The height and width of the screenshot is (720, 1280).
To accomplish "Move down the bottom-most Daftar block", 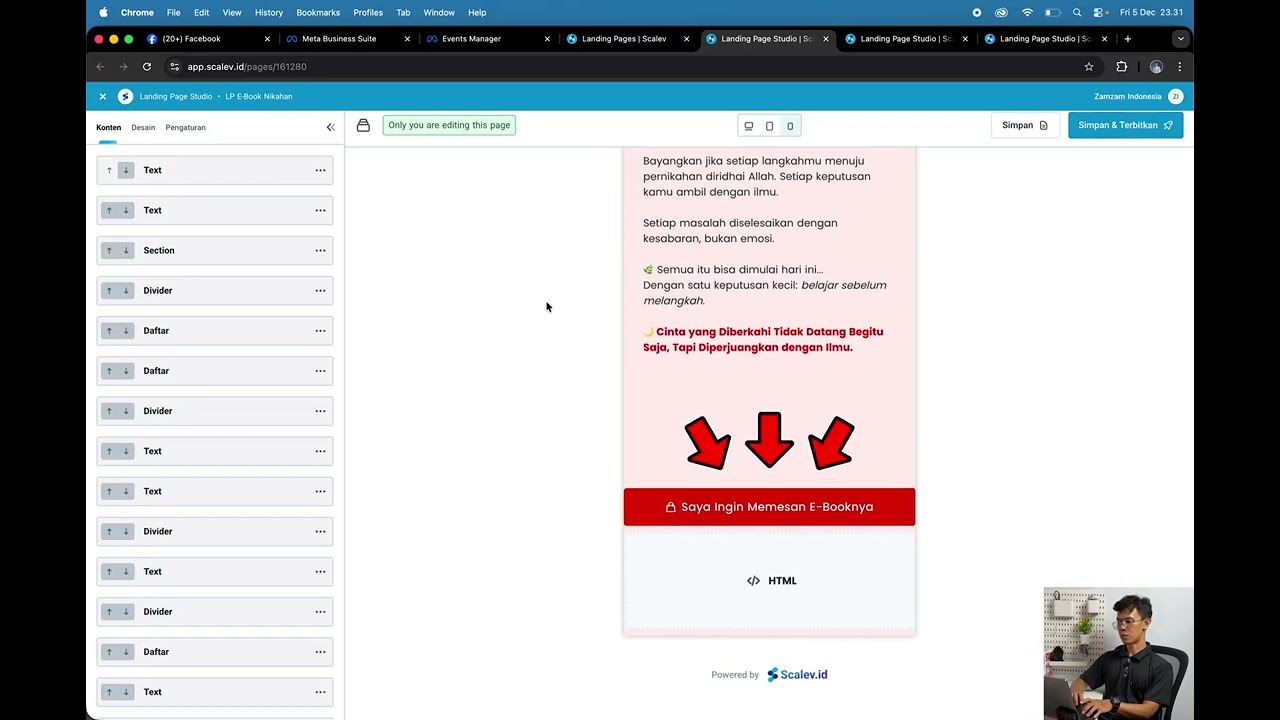I will [126, 652].
